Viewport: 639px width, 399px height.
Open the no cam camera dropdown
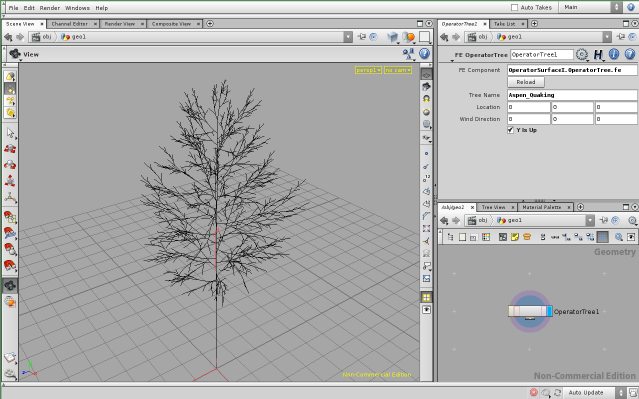tap(398, 70)
